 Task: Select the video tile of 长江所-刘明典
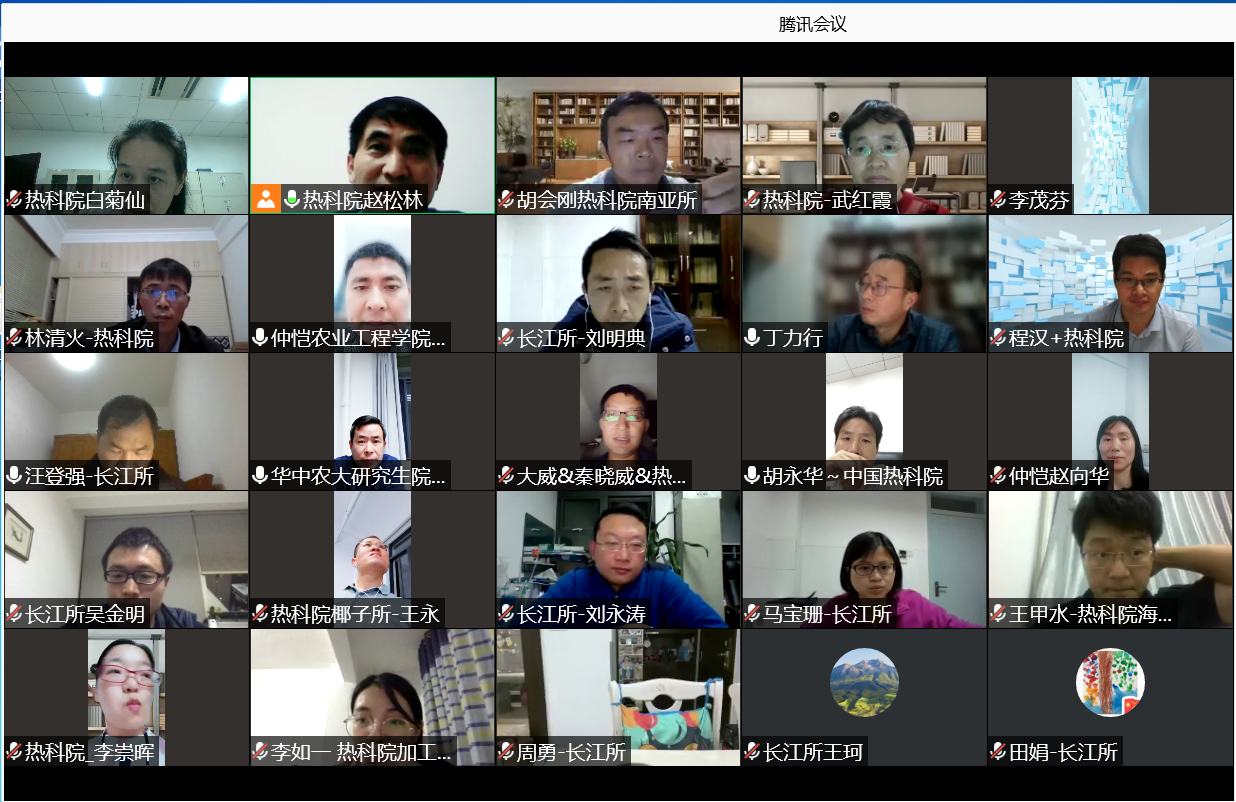618,283
